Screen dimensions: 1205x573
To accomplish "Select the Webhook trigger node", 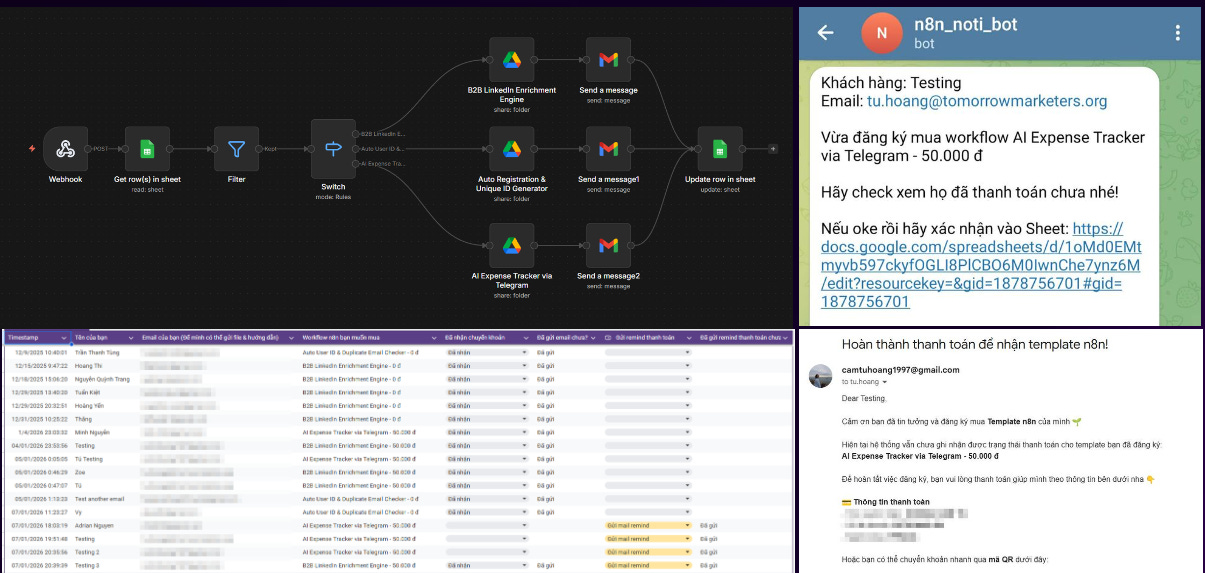I will pos(65,149).
